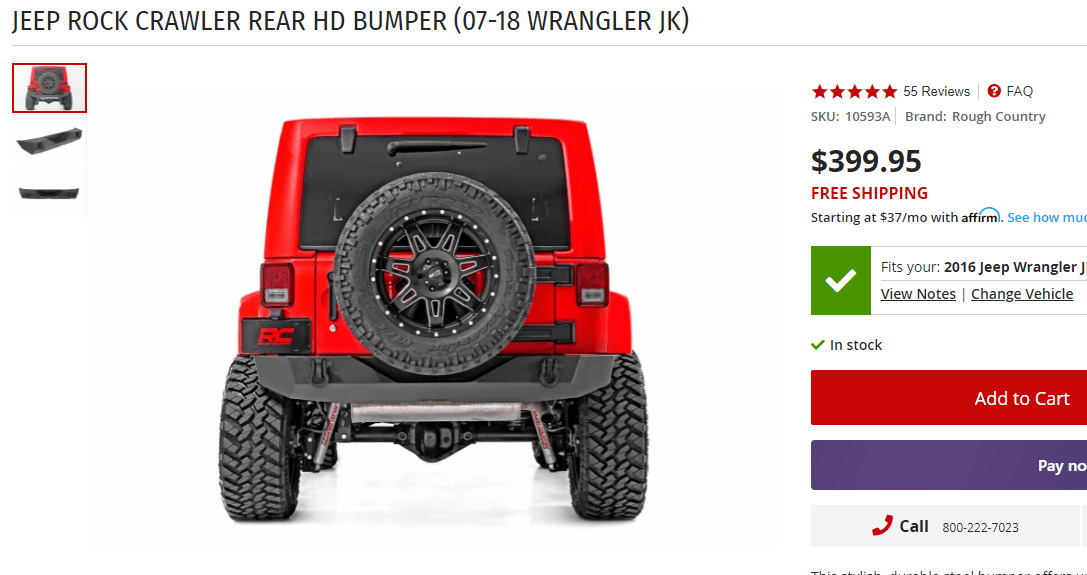Select the second bumper angle thumbnail
The height and width of the screenshot is (575, 1087).
(49, 141)
